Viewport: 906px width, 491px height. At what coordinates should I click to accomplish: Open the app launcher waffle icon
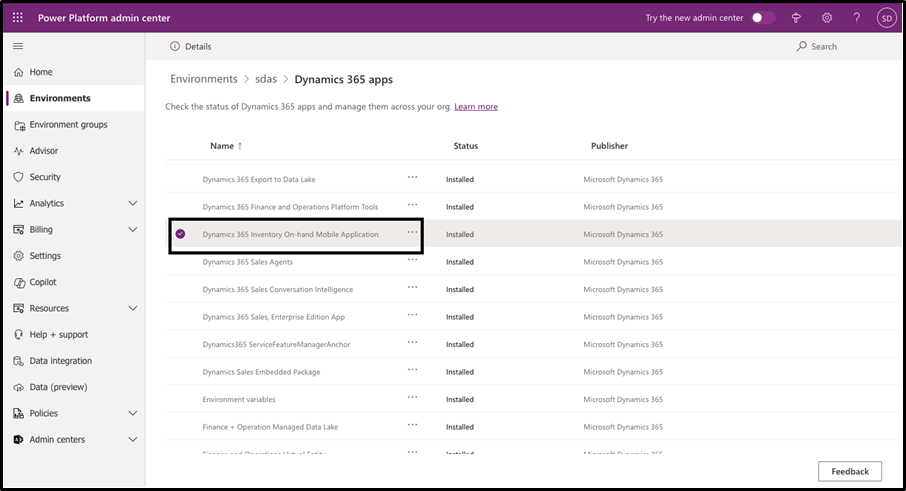pyautogui.click(x=18, y=17)
